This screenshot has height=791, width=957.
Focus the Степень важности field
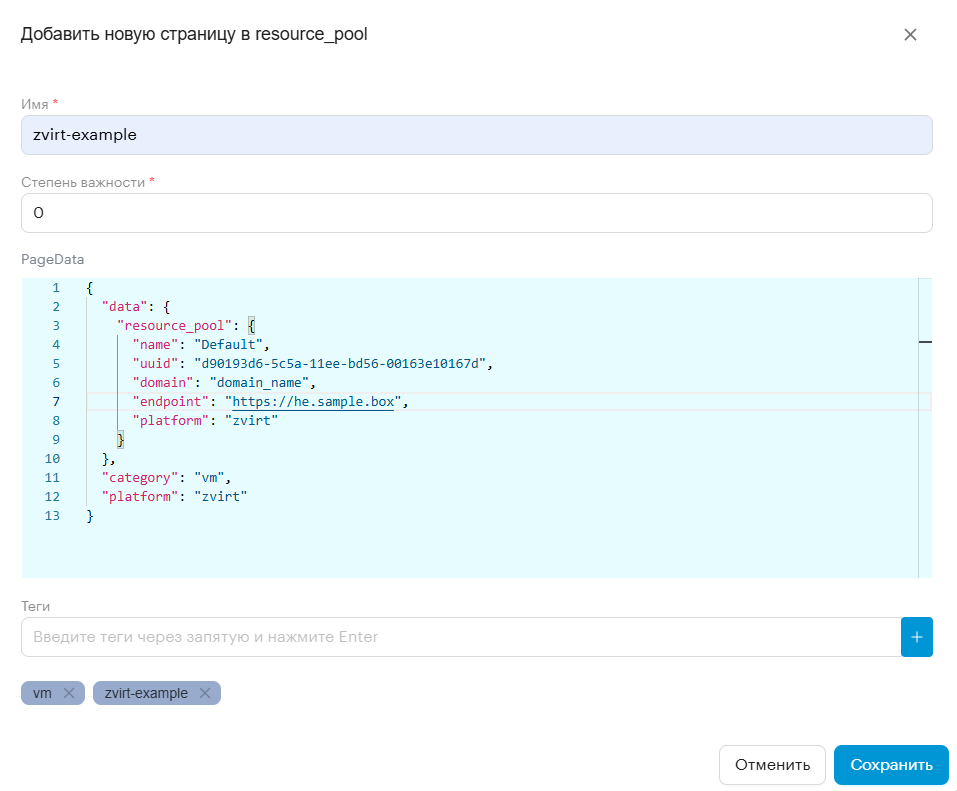477,213
